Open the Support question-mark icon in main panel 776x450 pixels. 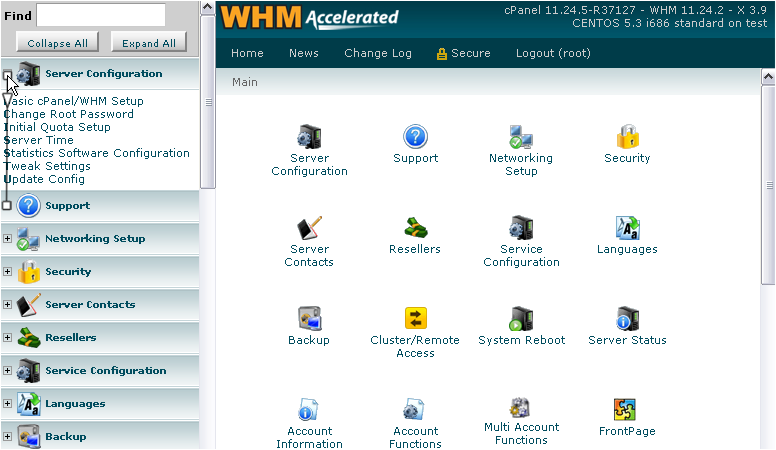pos(415,137)
